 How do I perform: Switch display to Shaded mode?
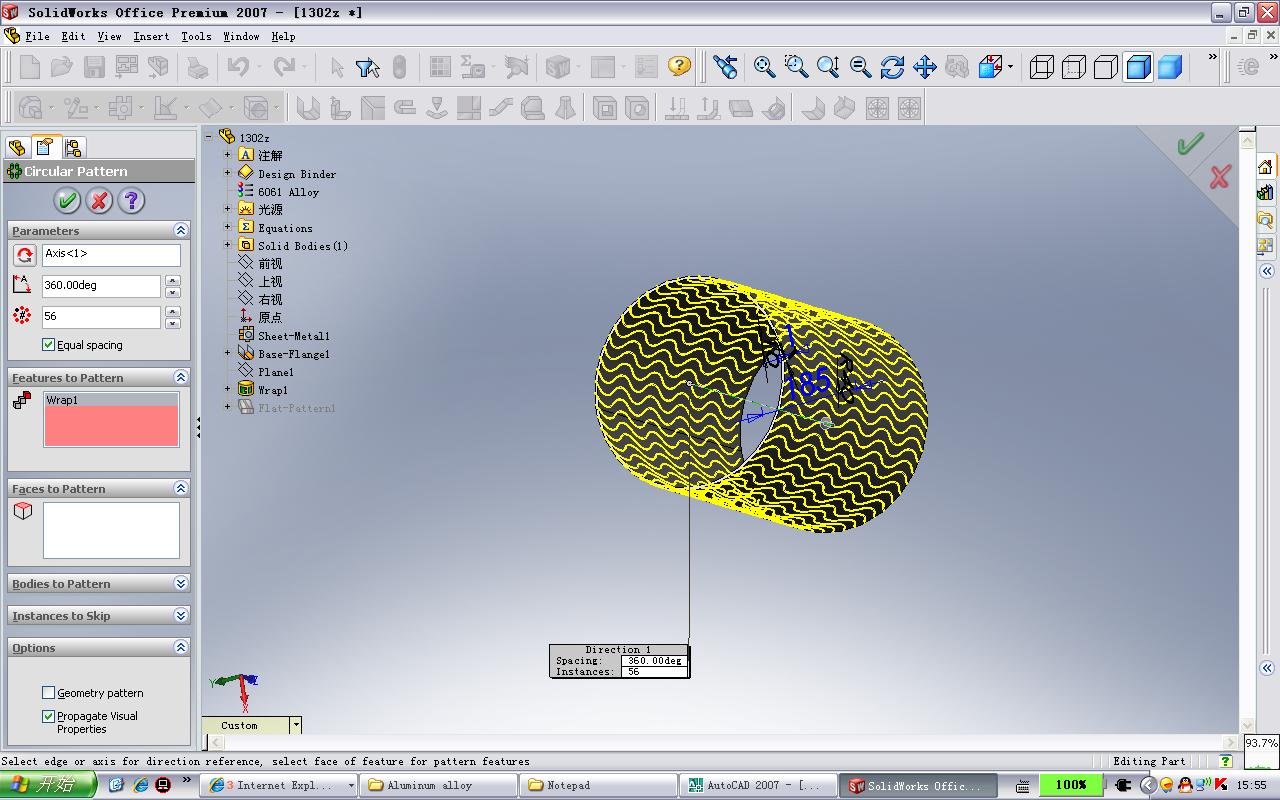(1170, 67)
